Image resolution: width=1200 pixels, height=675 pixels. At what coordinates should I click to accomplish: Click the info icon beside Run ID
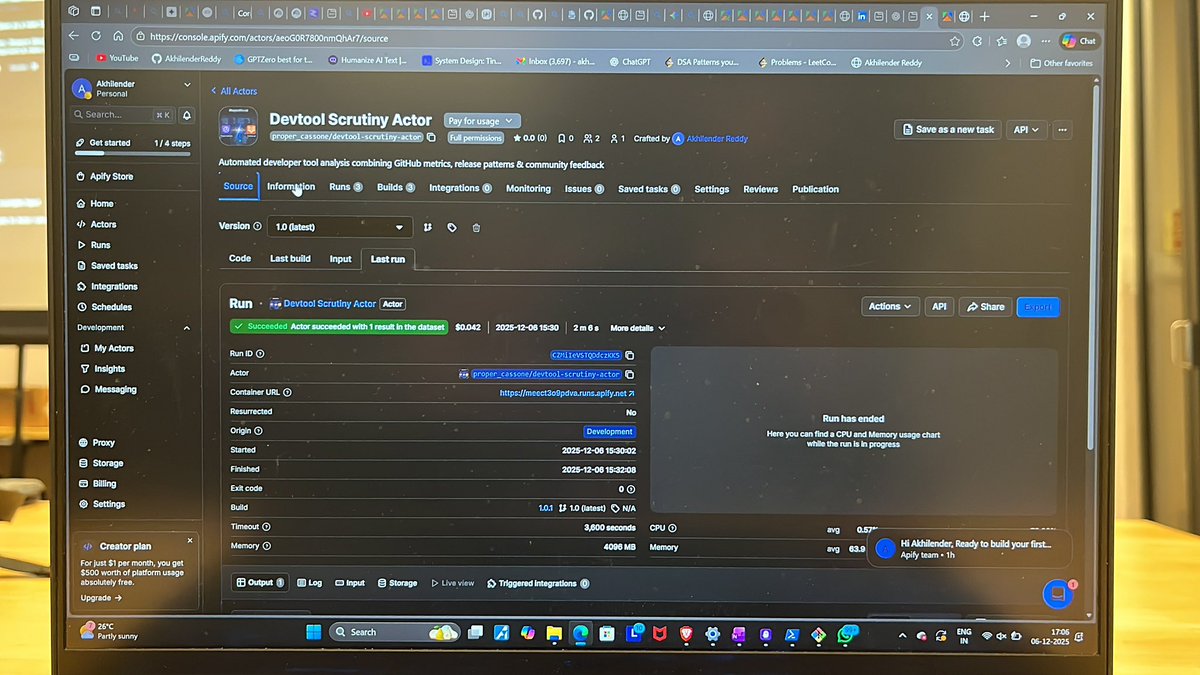[260, 354]
